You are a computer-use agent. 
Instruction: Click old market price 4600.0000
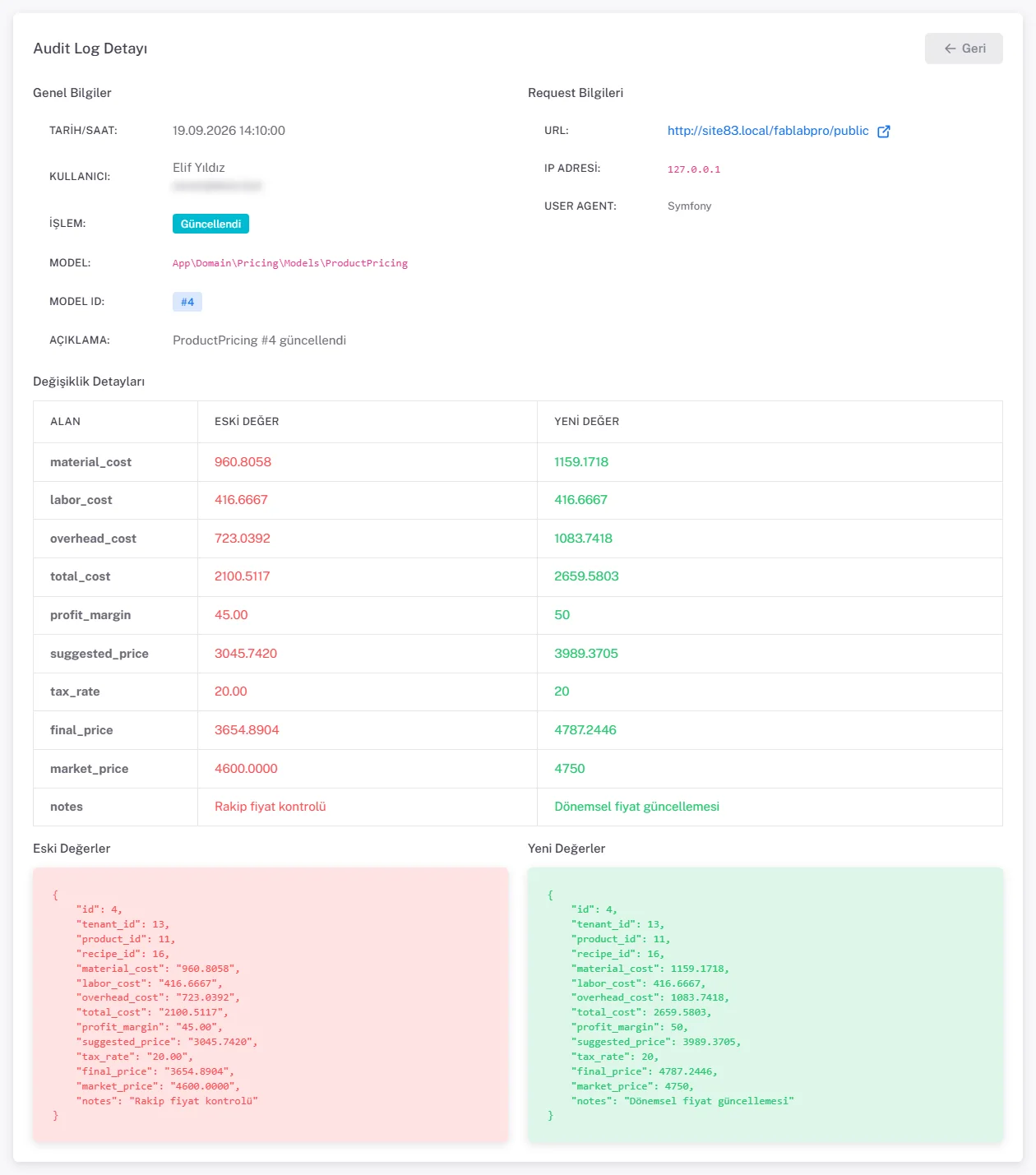click(246, 769)
